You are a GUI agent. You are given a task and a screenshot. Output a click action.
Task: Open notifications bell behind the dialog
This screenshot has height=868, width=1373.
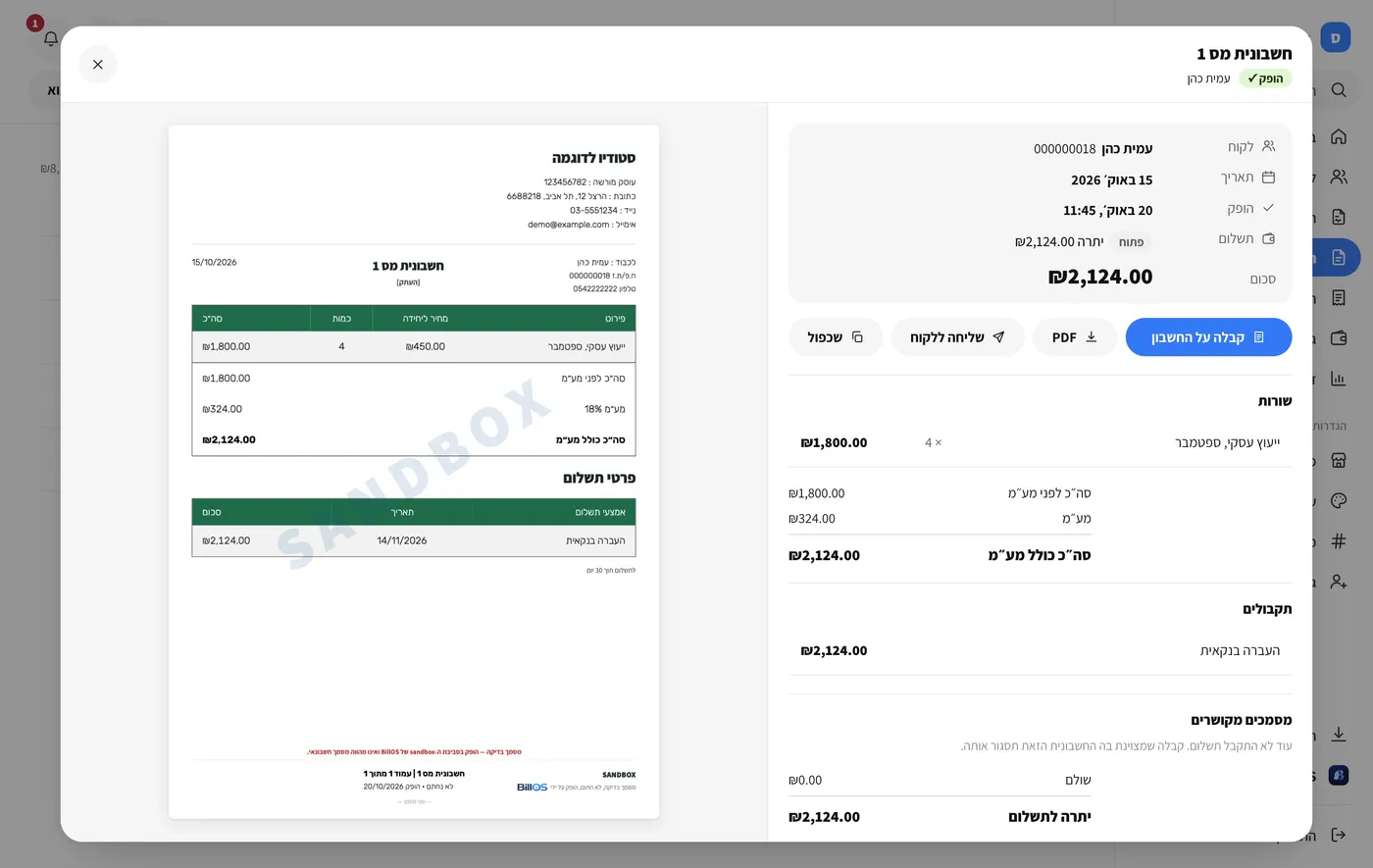51,39
